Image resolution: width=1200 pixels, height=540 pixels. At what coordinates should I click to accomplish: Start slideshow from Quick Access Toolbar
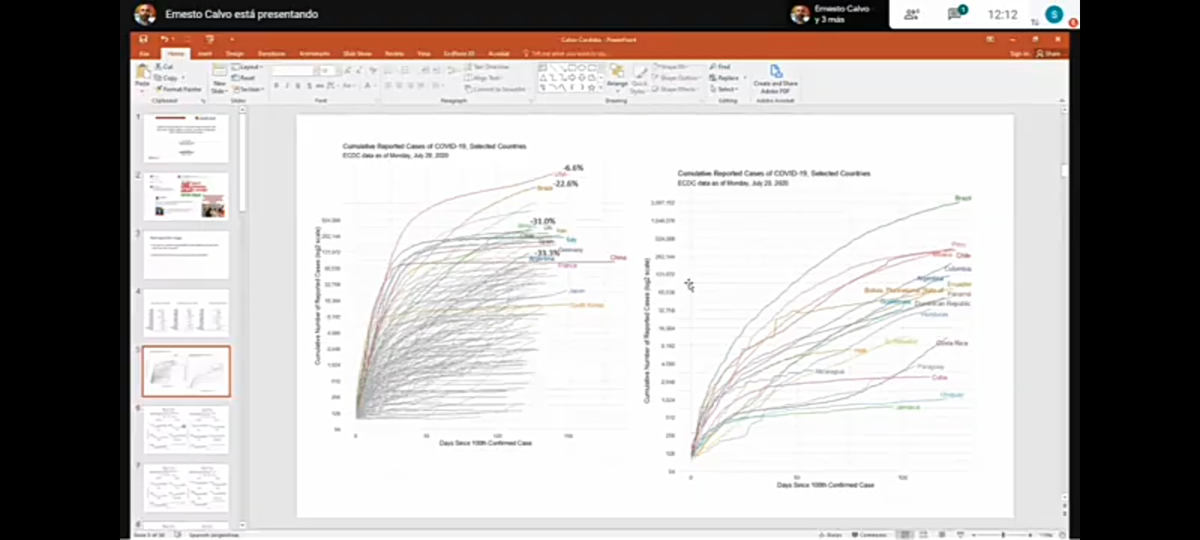pos(209,39)
